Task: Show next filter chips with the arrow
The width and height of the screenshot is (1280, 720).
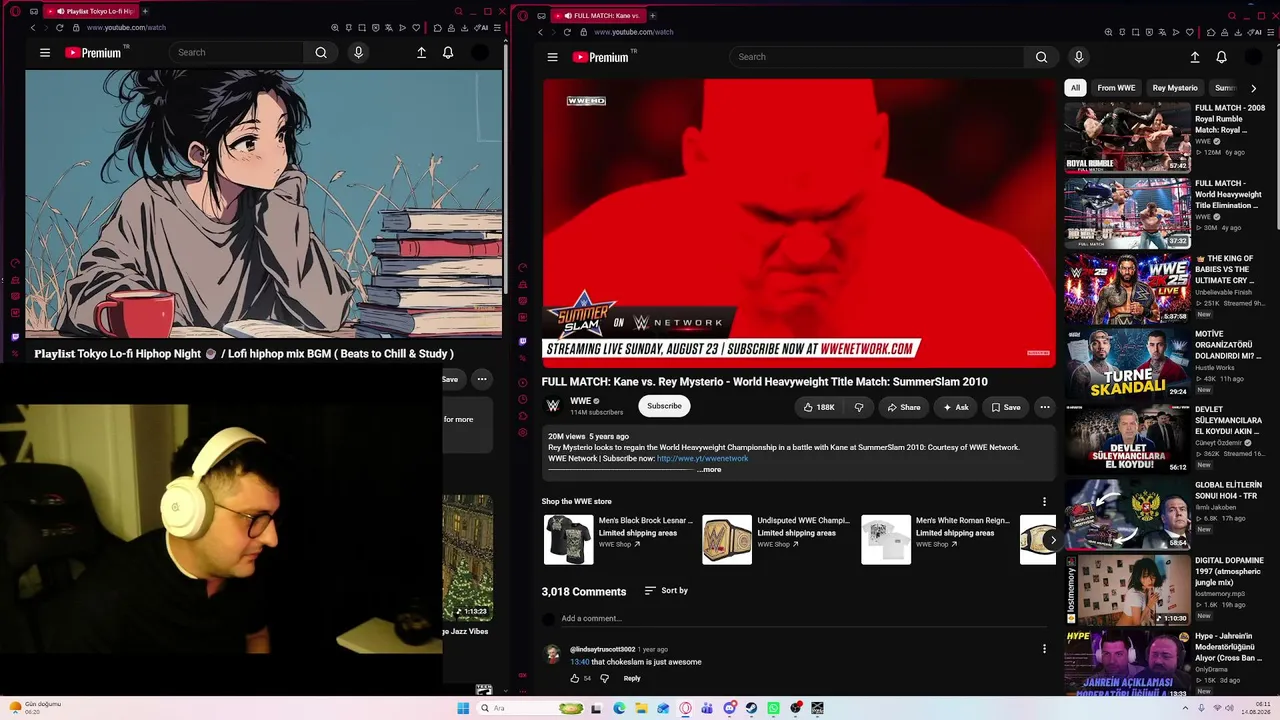Action: point(1253,88)
